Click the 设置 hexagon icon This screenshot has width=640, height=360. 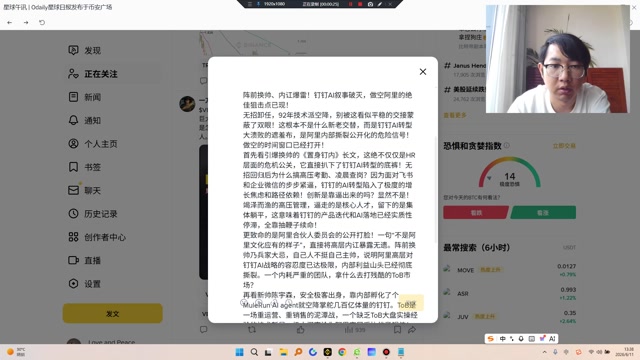click(73, 283)
